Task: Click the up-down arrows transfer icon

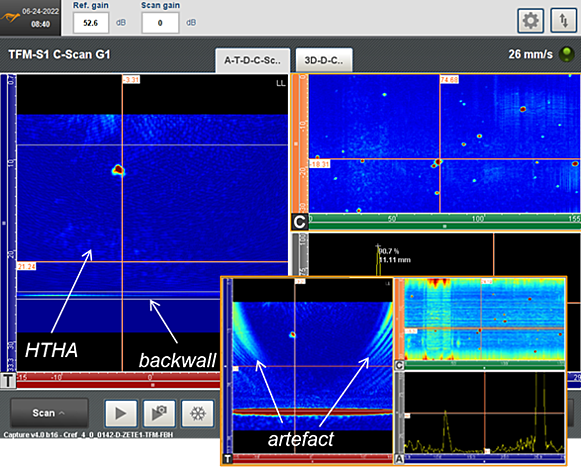Action: click(564, 21)
